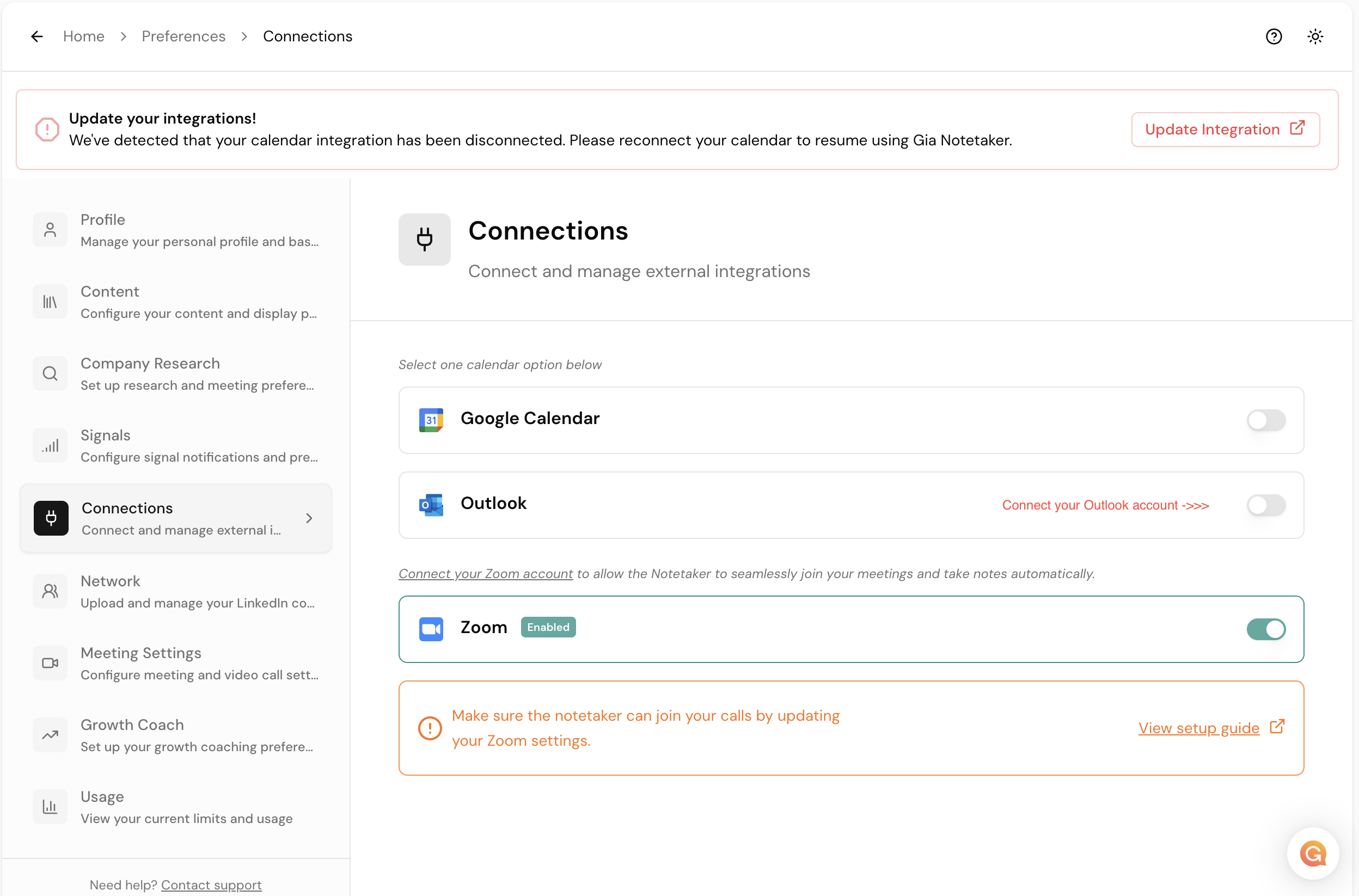The image size is (1359, 896).
Task: Enable the Google Calendar toggle
Action: pos(1265,421)
